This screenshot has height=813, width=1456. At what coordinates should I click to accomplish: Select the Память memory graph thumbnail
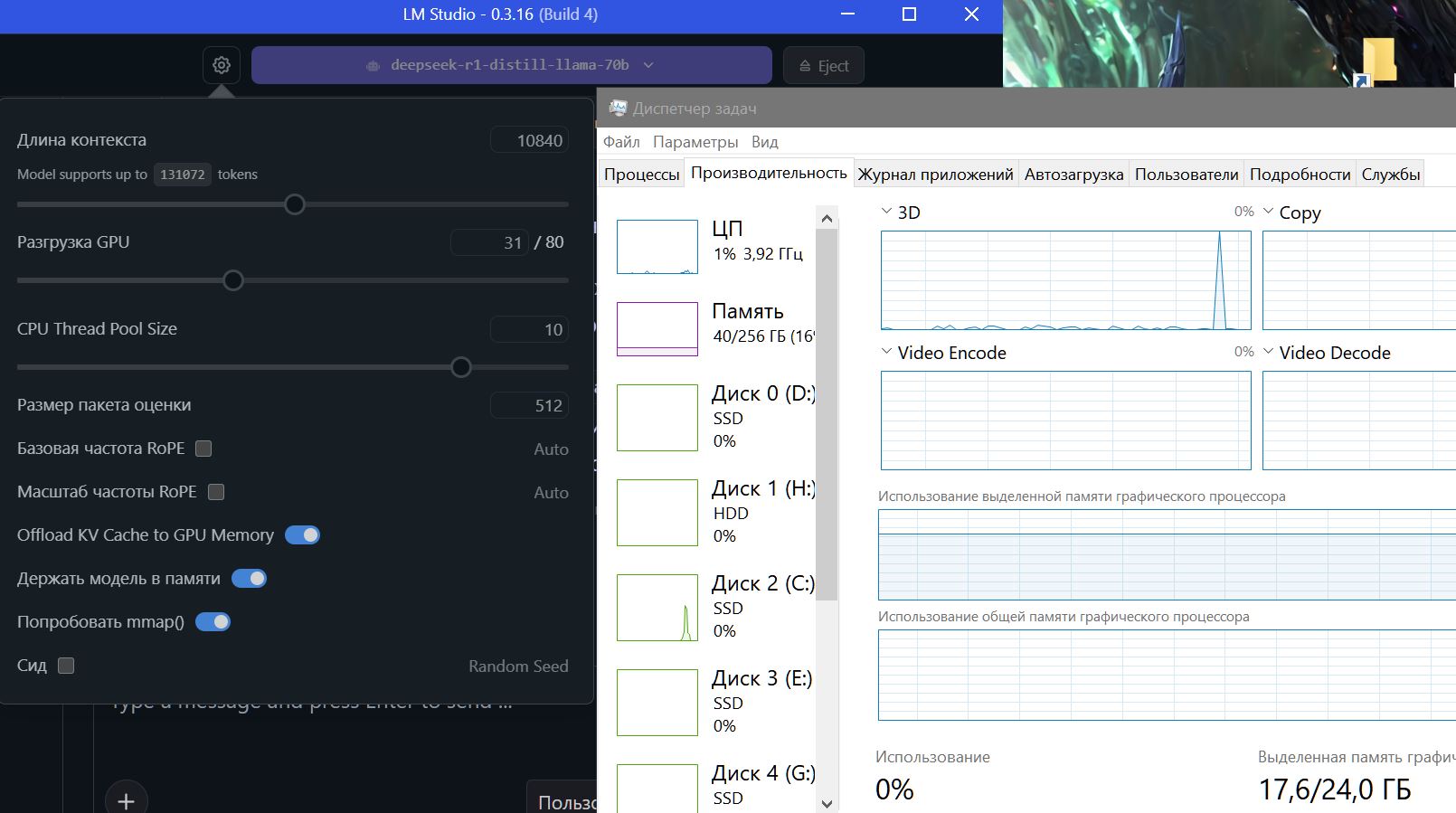[657, 328]
